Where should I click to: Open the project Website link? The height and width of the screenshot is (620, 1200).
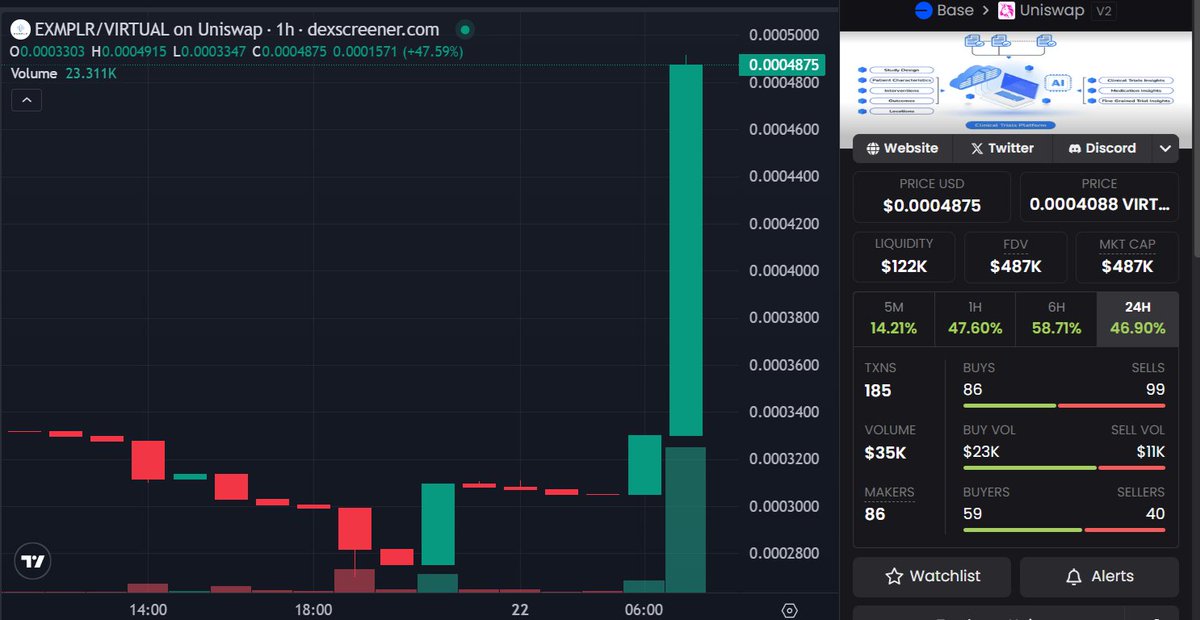coord(902,148)
